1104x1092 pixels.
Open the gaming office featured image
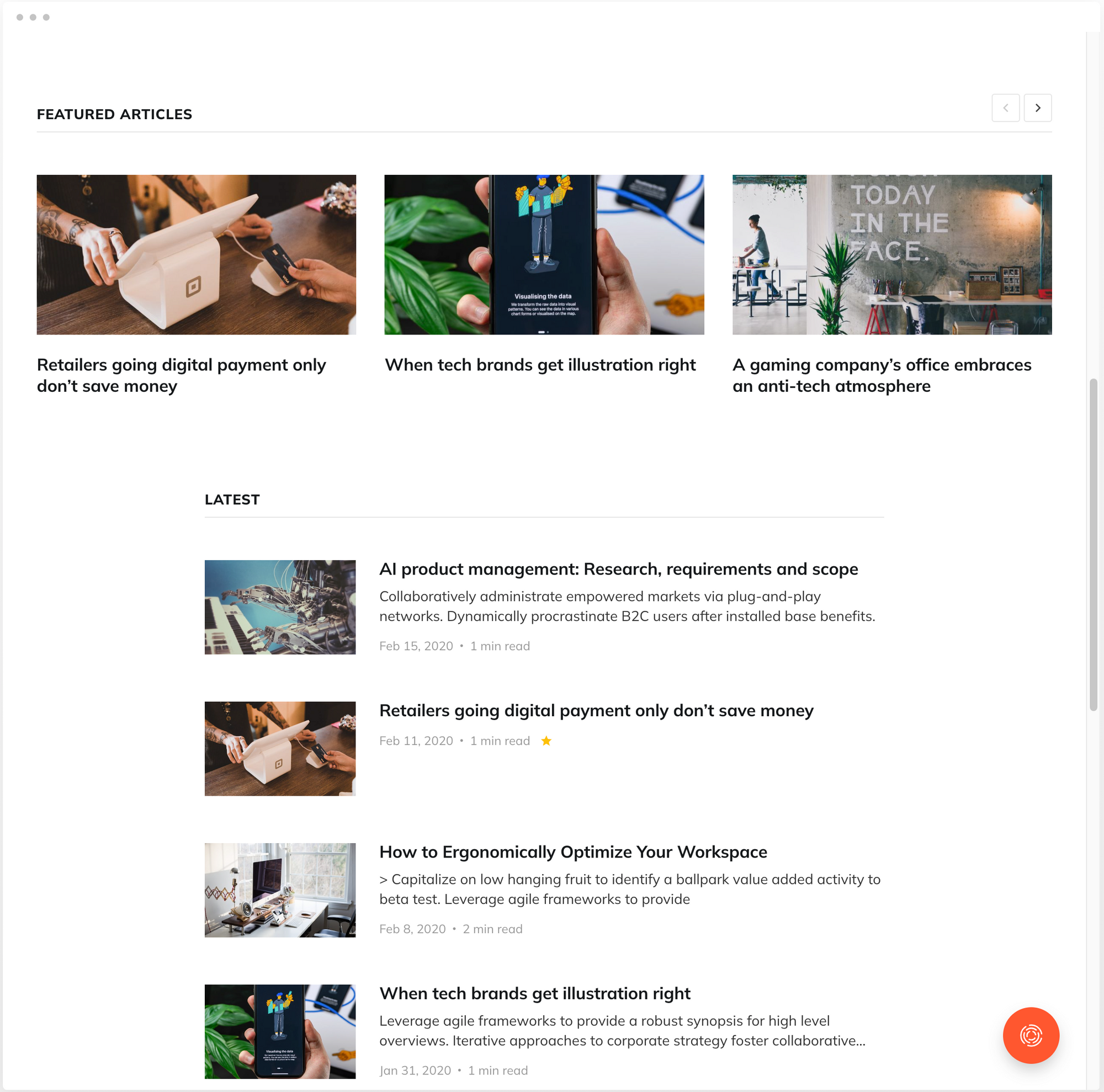pos(892,255)
